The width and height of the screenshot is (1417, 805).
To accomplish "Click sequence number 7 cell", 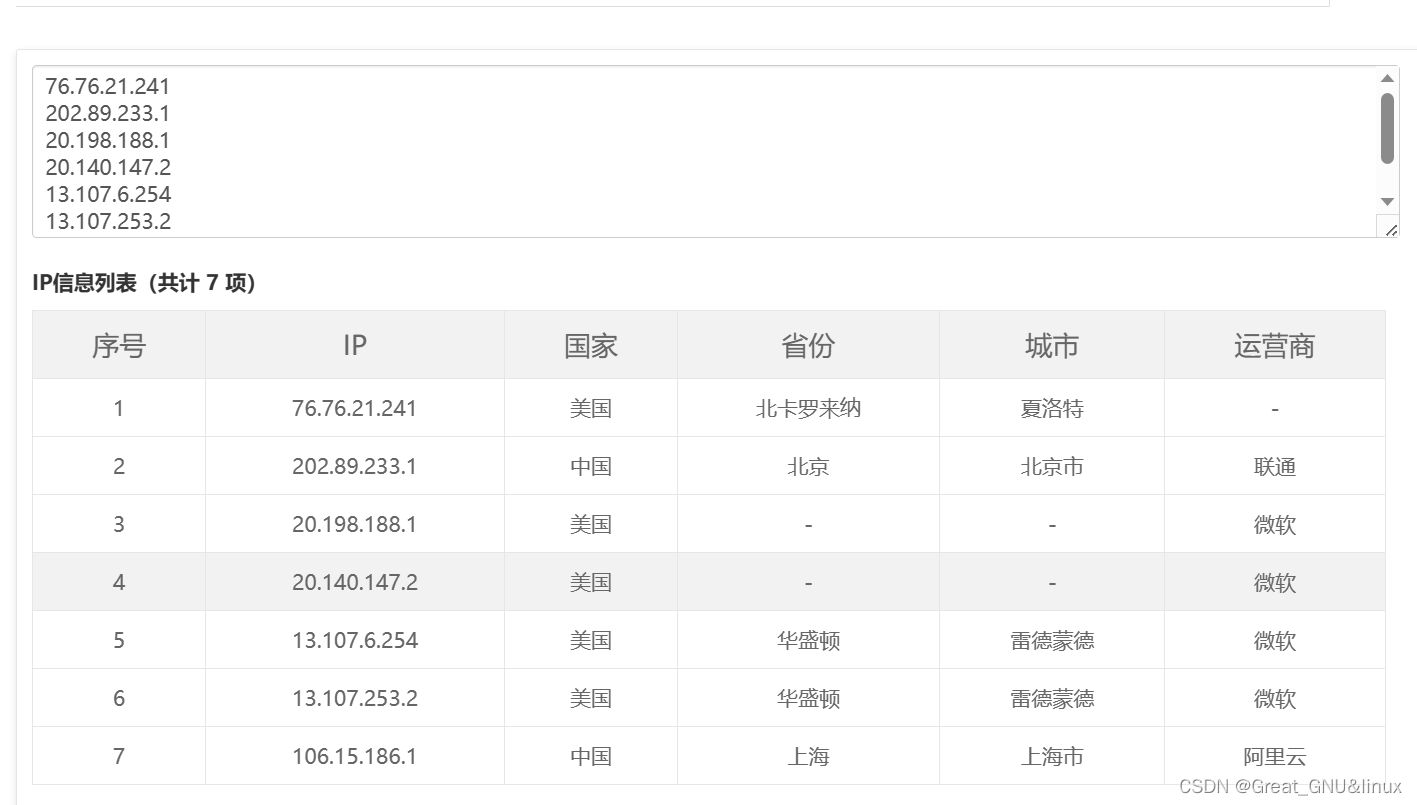I will pyautogui.click(x=119, y=756).
